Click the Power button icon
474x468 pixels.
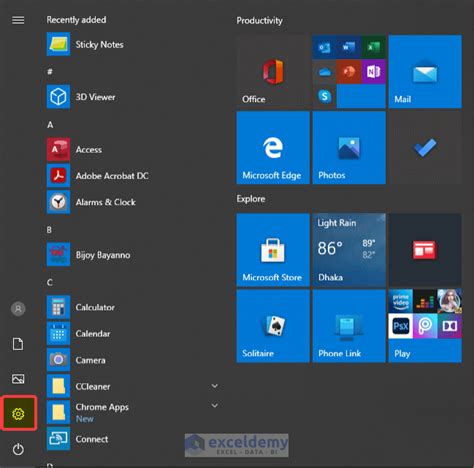[18, 449]
